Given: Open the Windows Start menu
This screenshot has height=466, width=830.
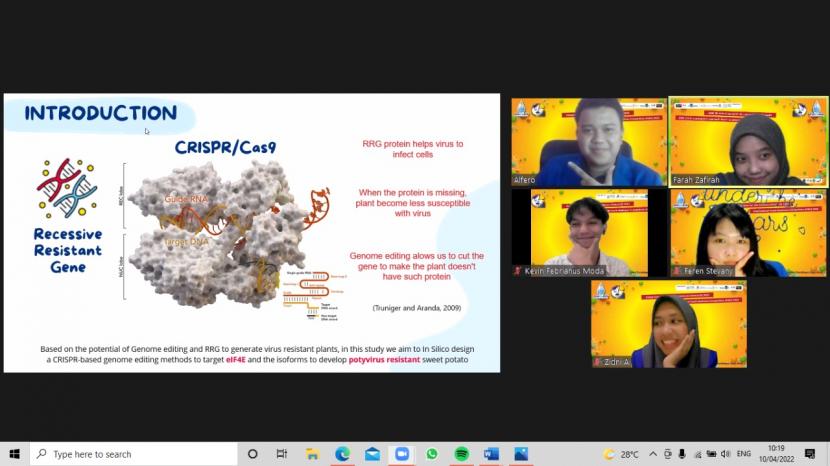Looking at the screenshot, I should (14, 454).
